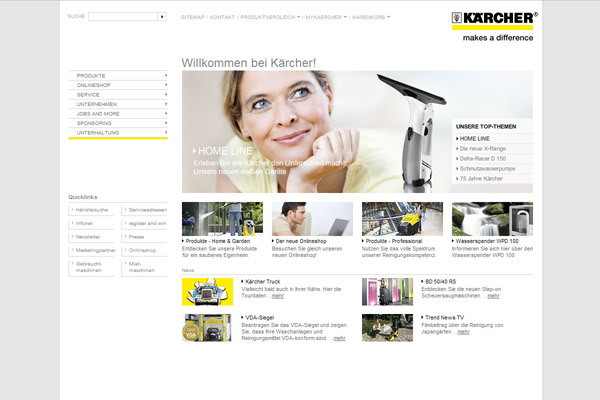Select Die neue X-Range theme
600x400 pixels.
coord(483,149)
